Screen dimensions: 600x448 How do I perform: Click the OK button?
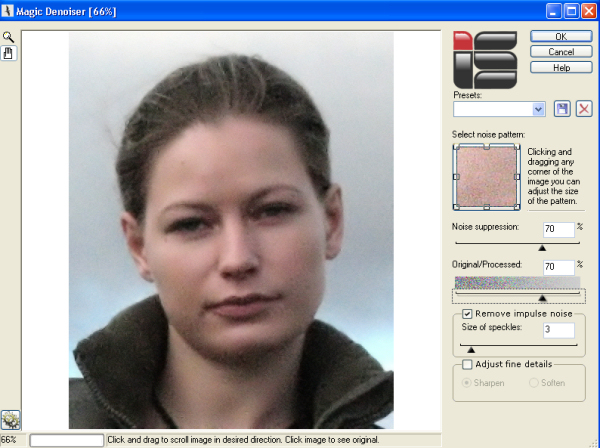click(561, 36)
